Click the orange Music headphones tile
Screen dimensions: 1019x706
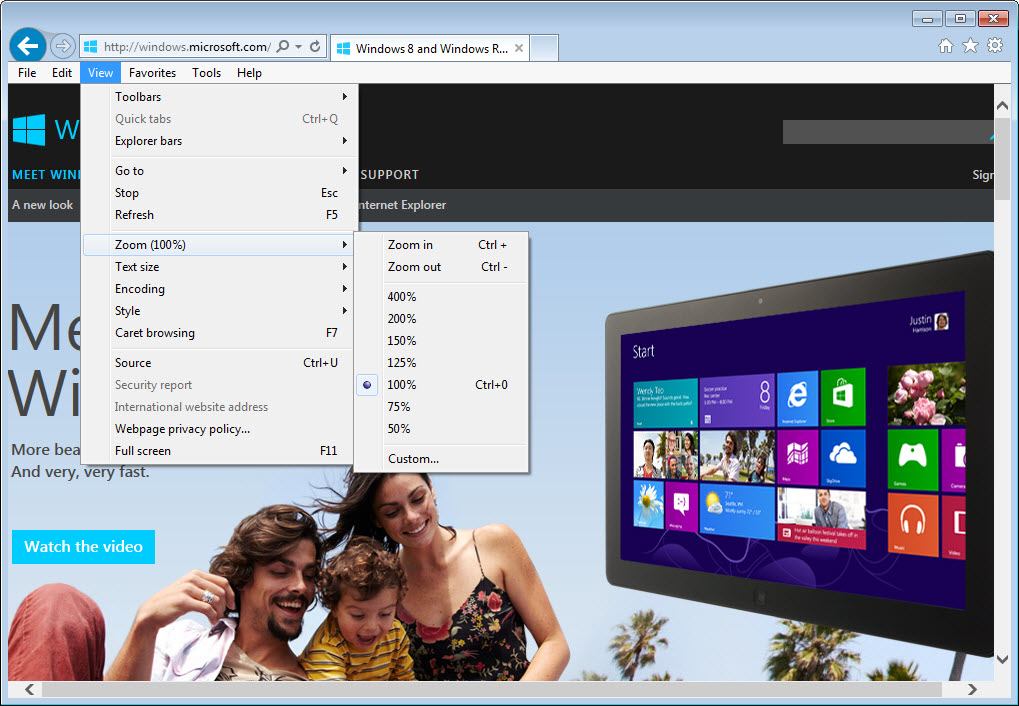point(912,524)
